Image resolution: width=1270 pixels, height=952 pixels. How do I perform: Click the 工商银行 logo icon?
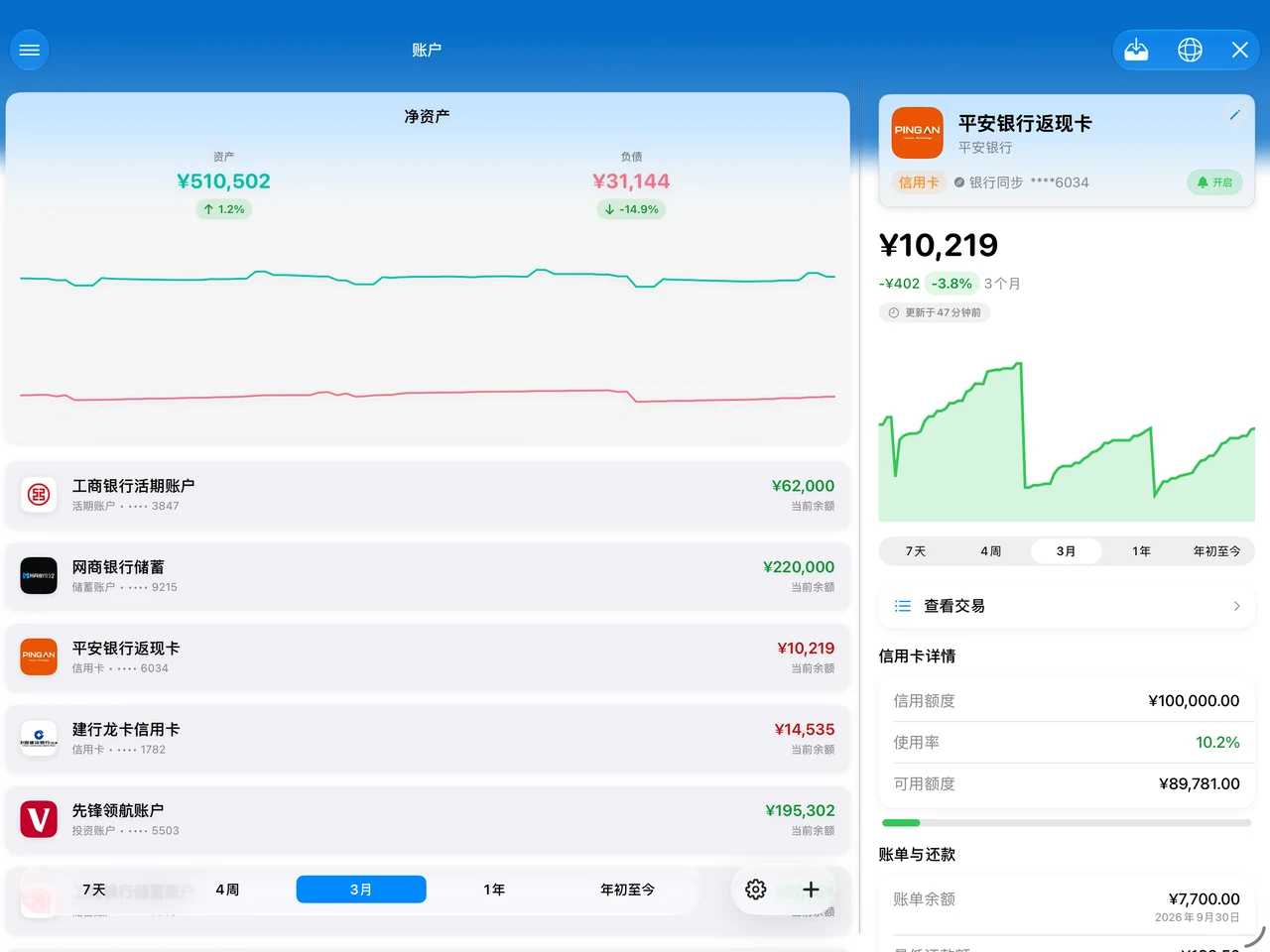[39, 494]
